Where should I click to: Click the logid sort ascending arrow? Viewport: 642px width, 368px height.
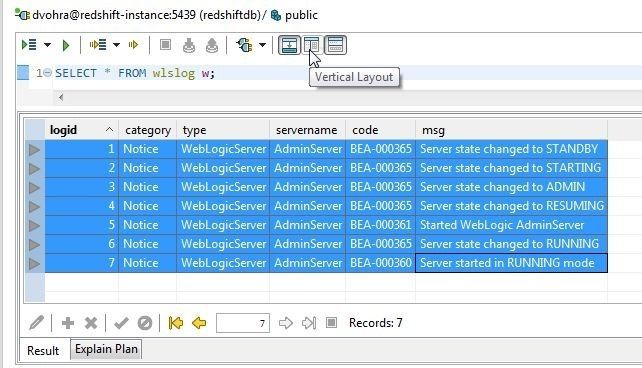tap(109, 130)
